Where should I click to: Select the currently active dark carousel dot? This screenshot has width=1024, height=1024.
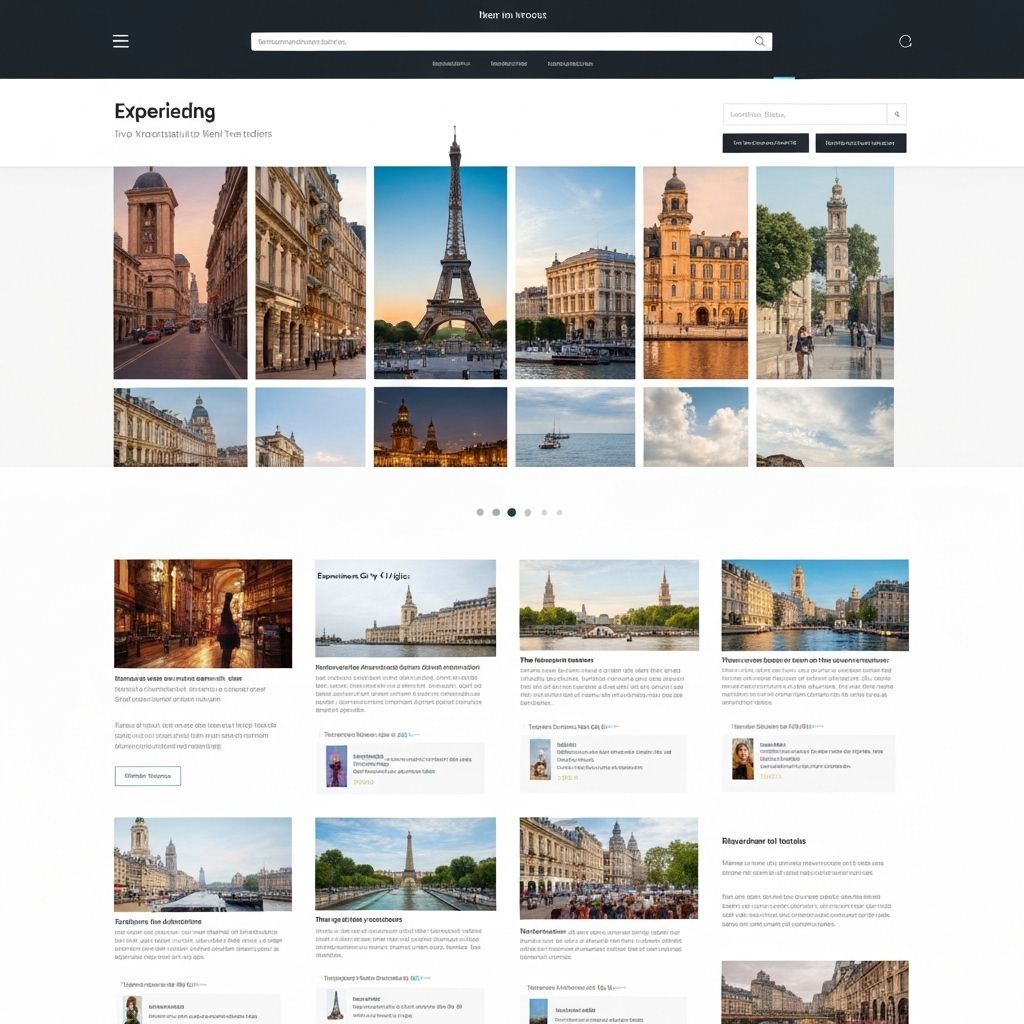[512, 511]
